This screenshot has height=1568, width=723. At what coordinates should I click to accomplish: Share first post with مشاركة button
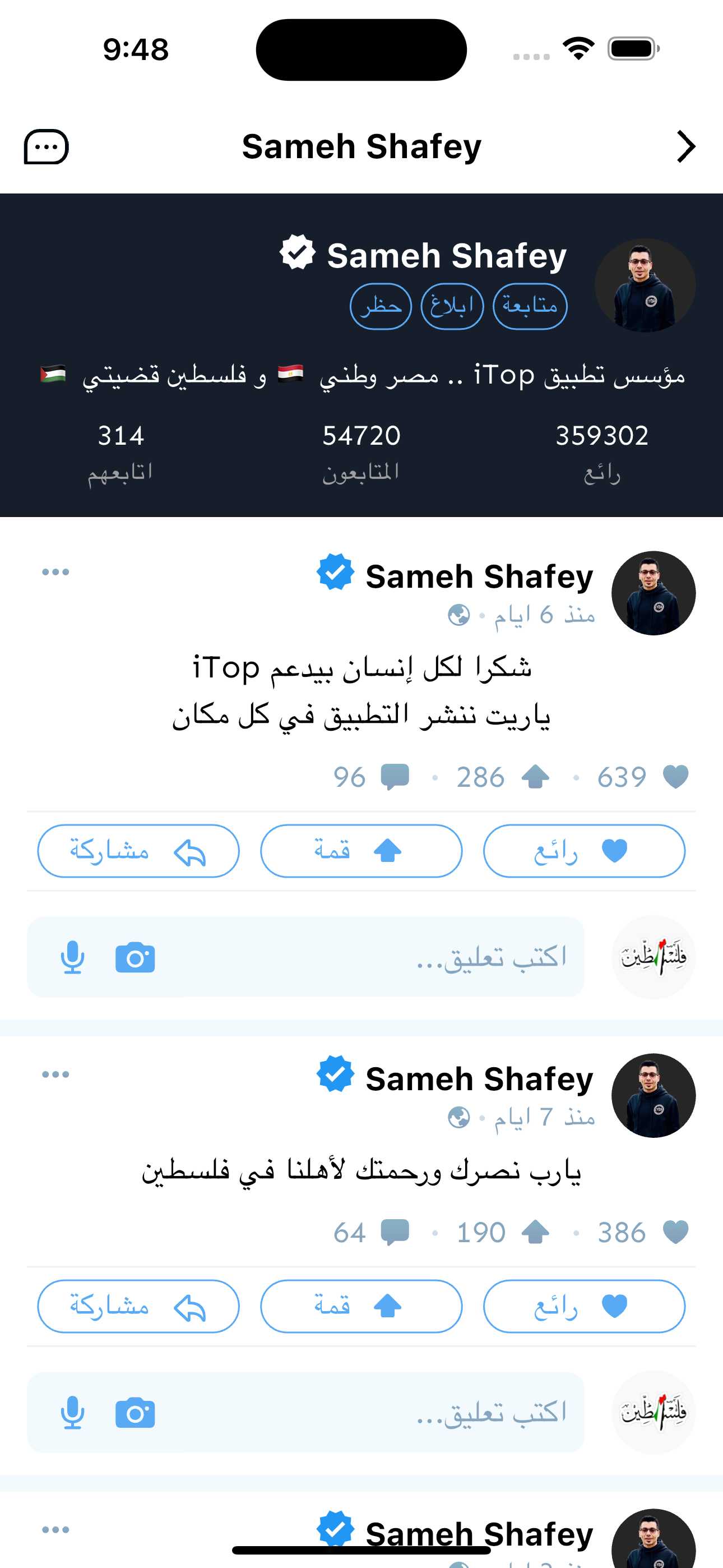tap(139, 851)
